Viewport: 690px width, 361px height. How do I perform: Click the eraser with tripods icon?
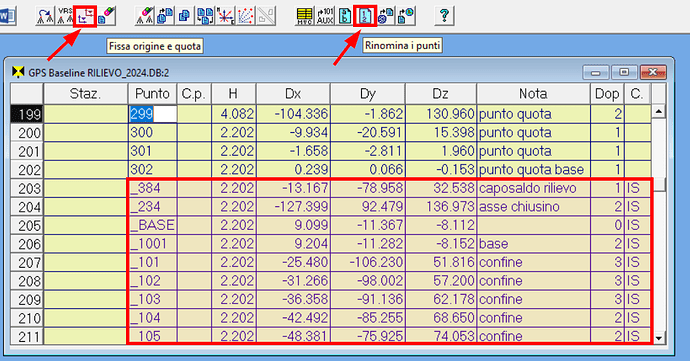[x=145, y=16]
